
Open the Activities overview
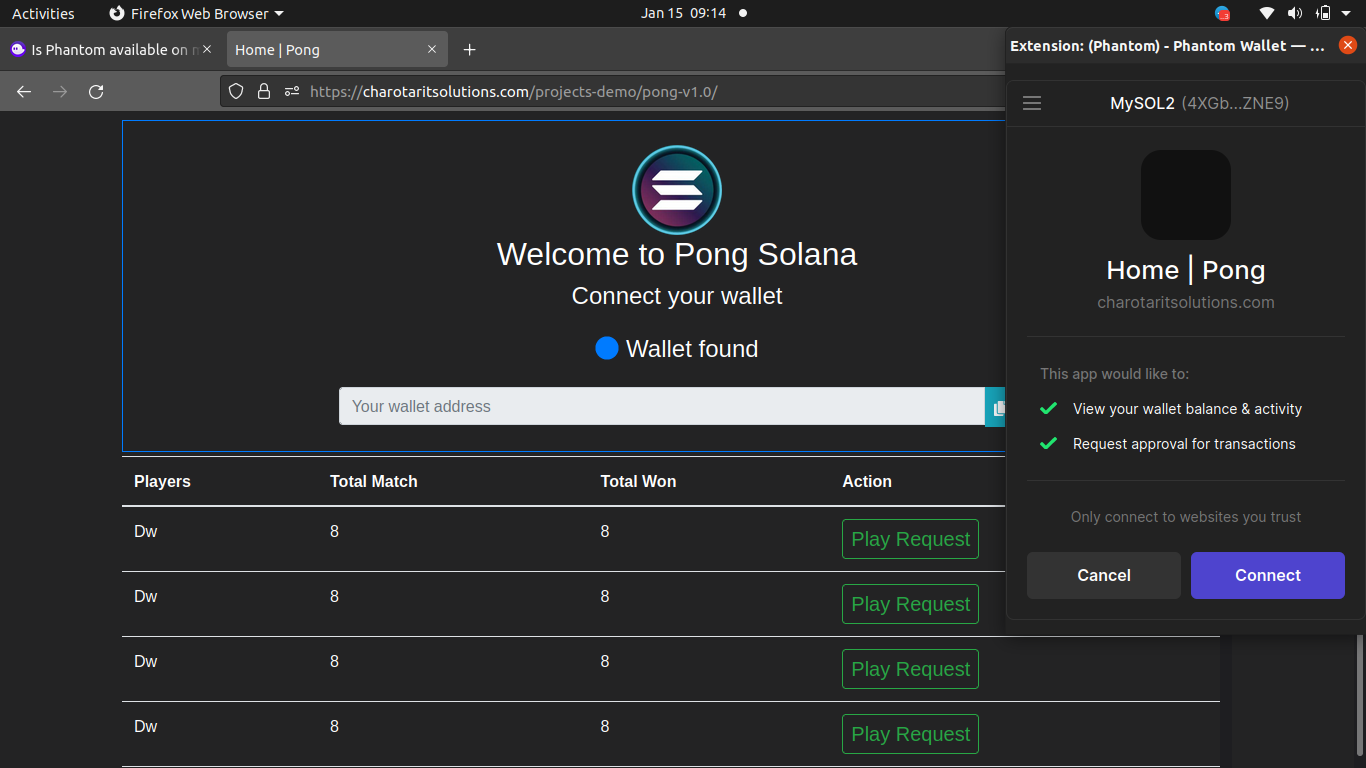coord(43,13)
